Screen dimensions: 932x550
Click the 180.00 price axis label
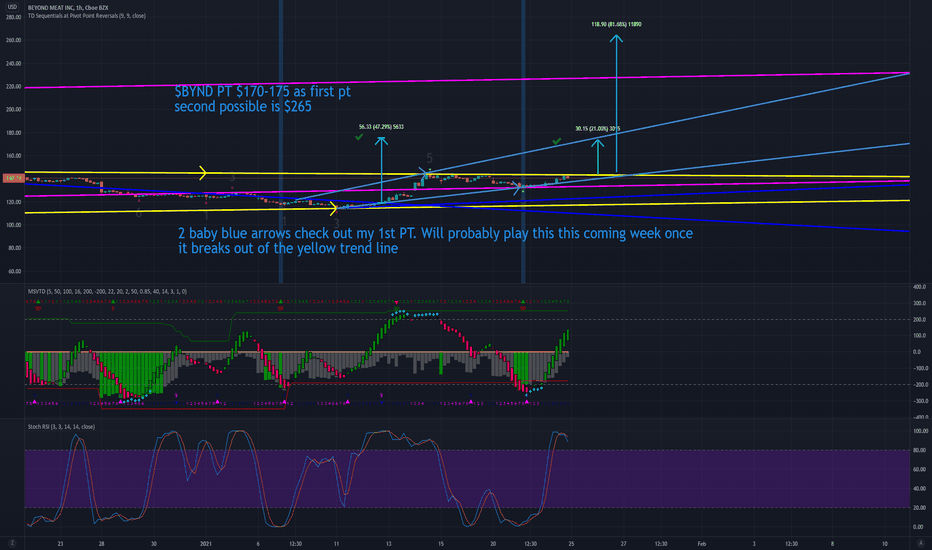[x=14, y=133]
